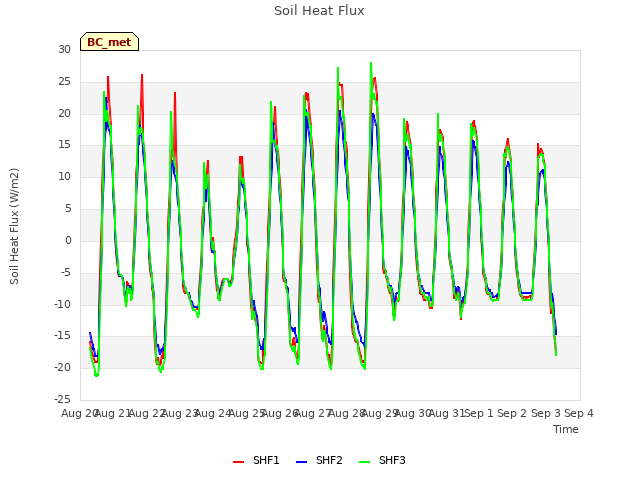Click the 30 y-axis tick label

(64, 49)
